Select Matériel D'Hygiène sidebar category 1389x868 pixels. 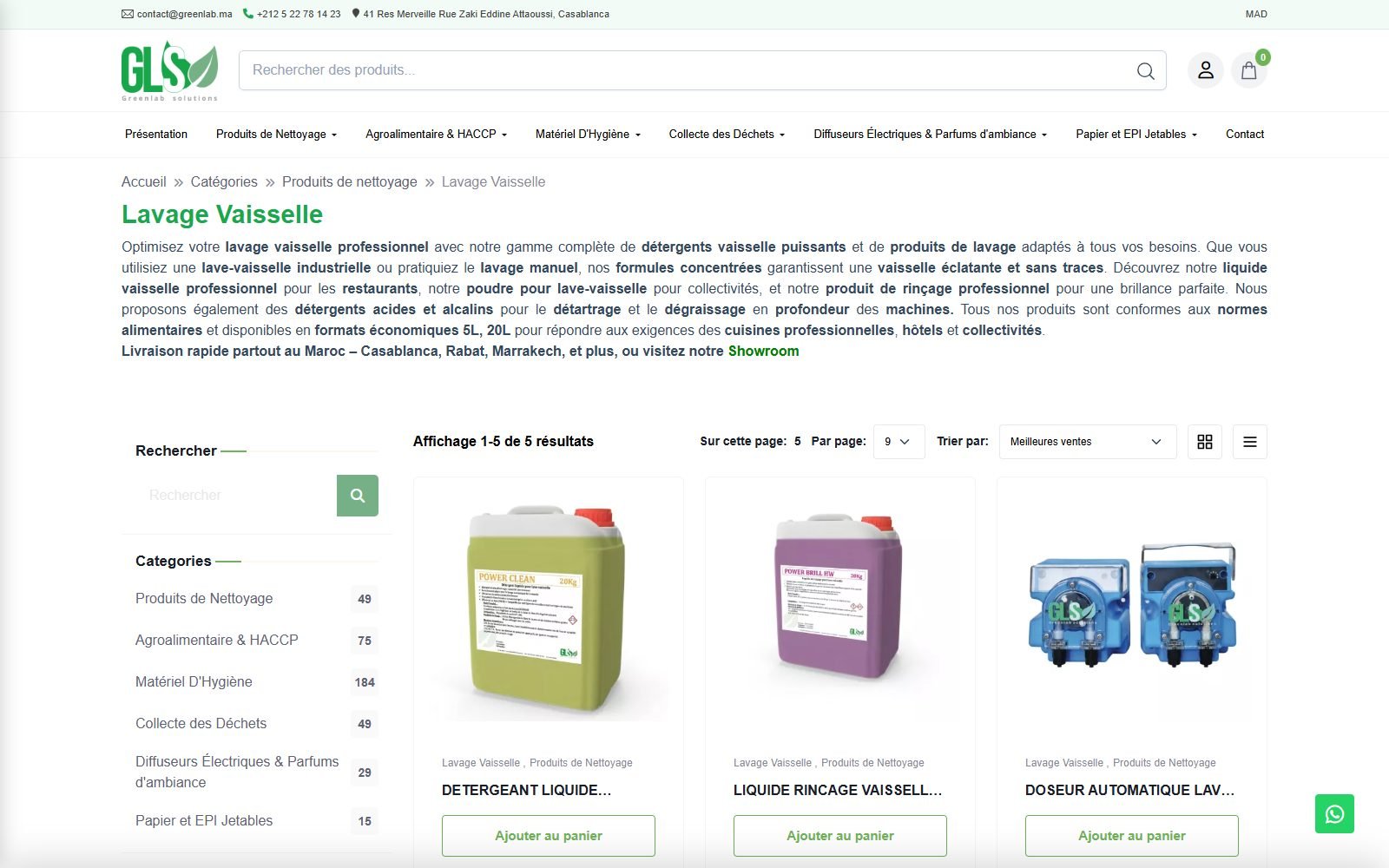[x=194, y=682]
